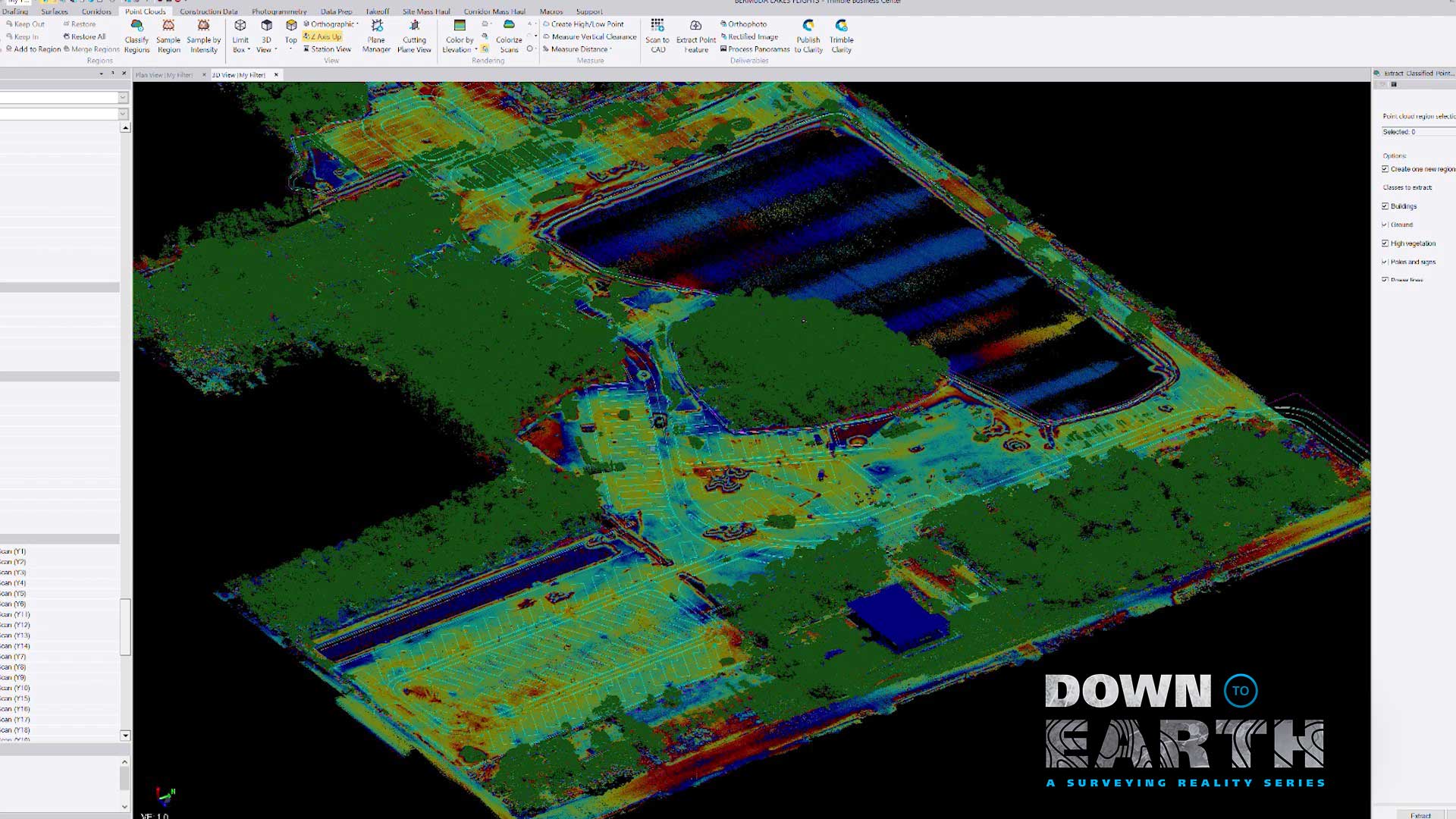Expand the Orthographic projection dropdown
The width and height of the screenshot is (1456, 819).
click(x=357, y=24)
